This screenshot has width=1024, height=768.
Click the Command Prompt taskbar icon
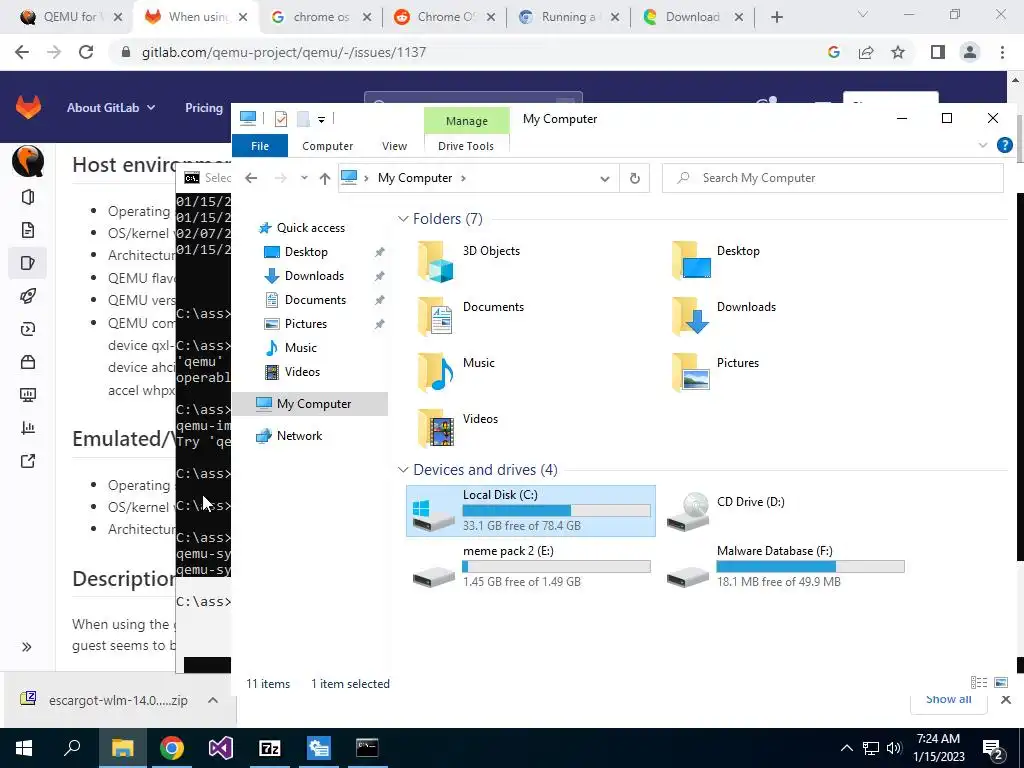tap(367, 748)
